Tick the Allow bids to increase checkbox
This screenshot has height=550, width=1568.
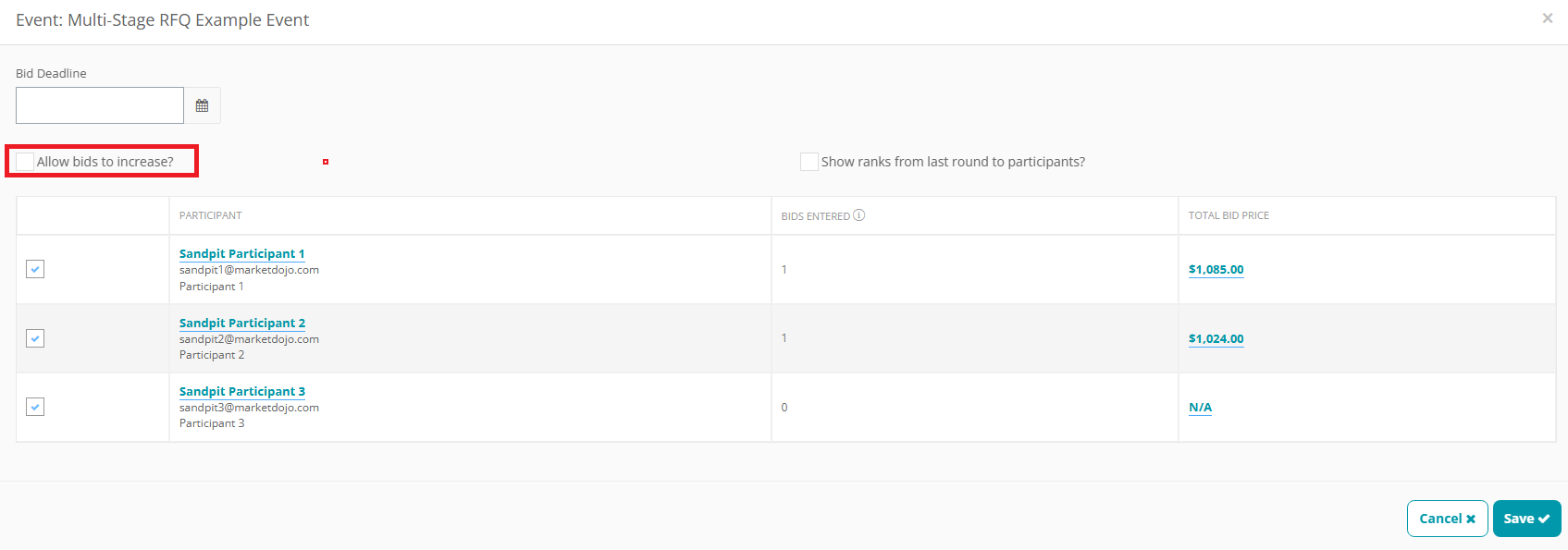pos(25,162)
